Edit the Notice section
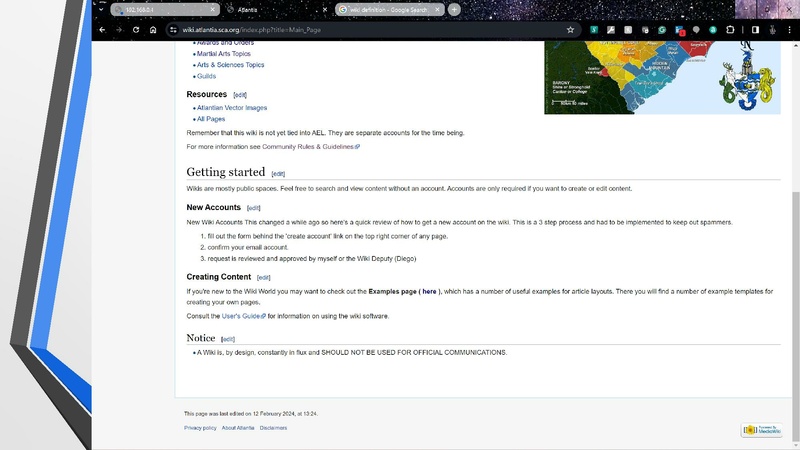The image size is (800, 450). pos(228,339)
